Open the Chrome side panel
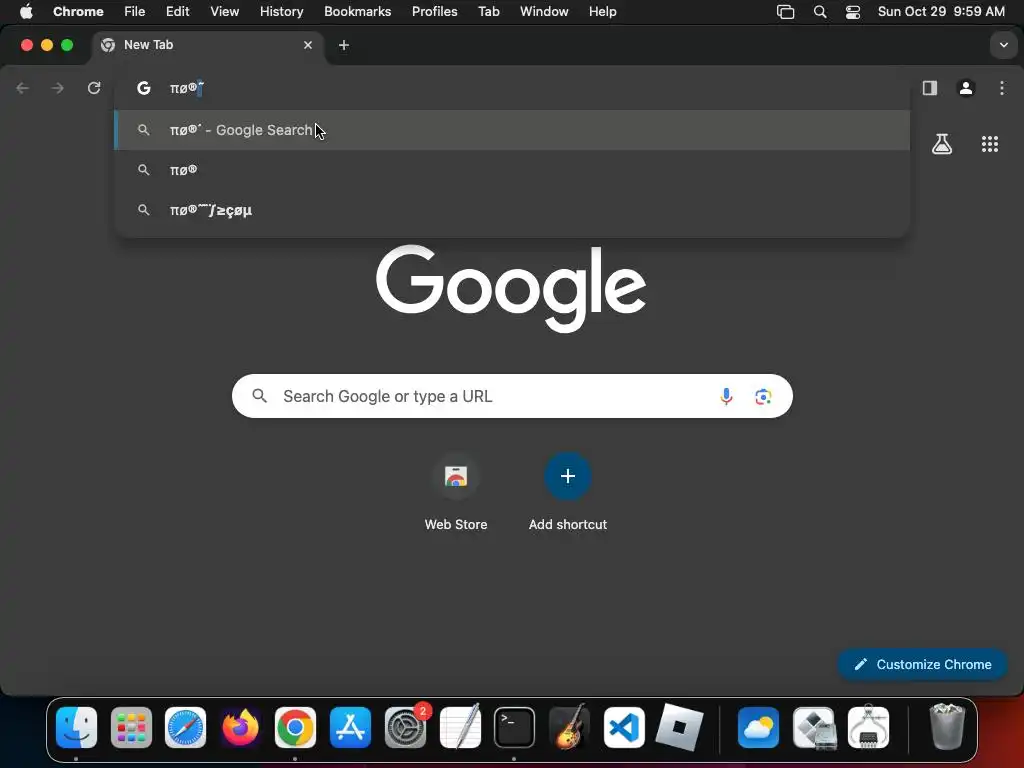The height and width of the screenshot is (768, 1024). [929, 88]
